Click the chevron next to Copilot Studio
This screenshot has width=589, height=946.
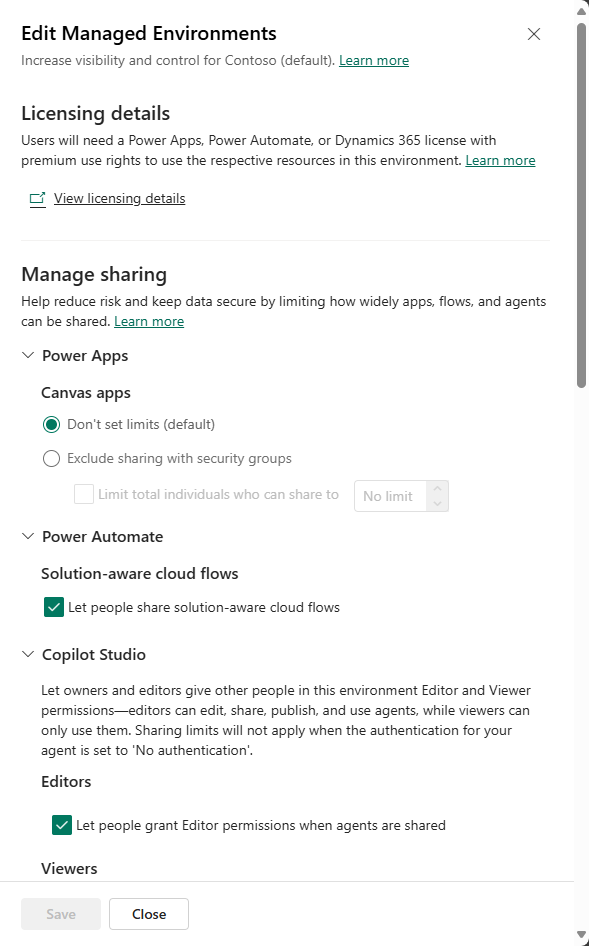[x=27, y=654]
